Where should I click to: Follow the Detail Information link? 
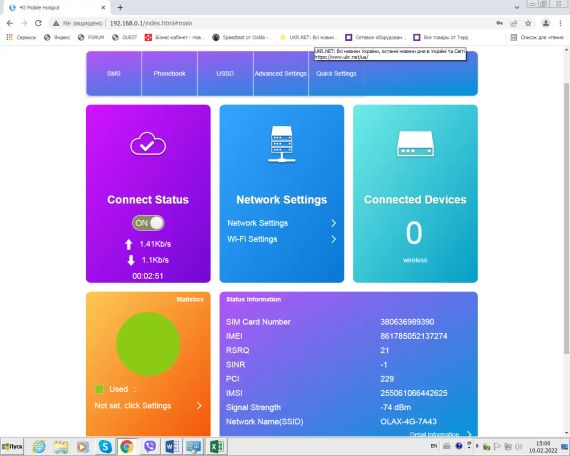point(434,434)
